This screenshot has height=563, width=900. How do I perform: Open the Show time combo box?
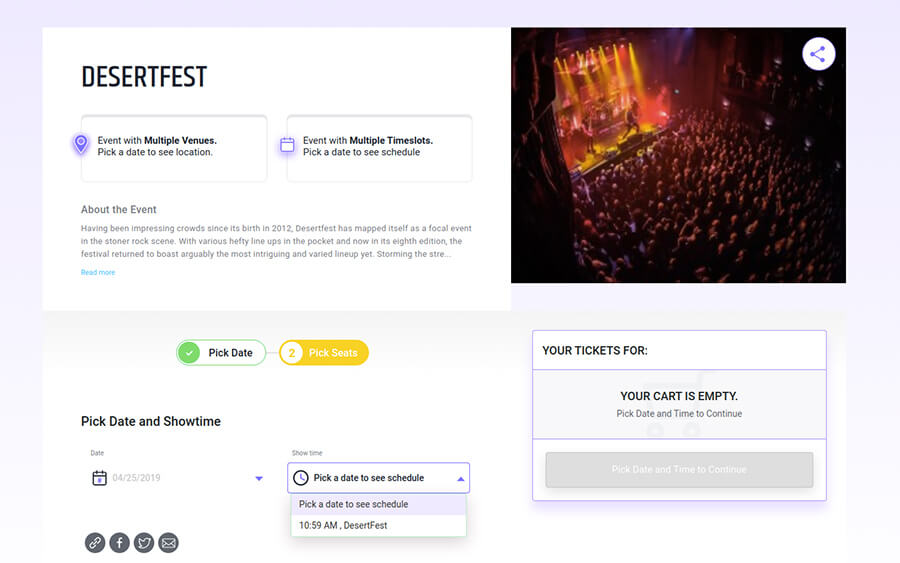378,477
